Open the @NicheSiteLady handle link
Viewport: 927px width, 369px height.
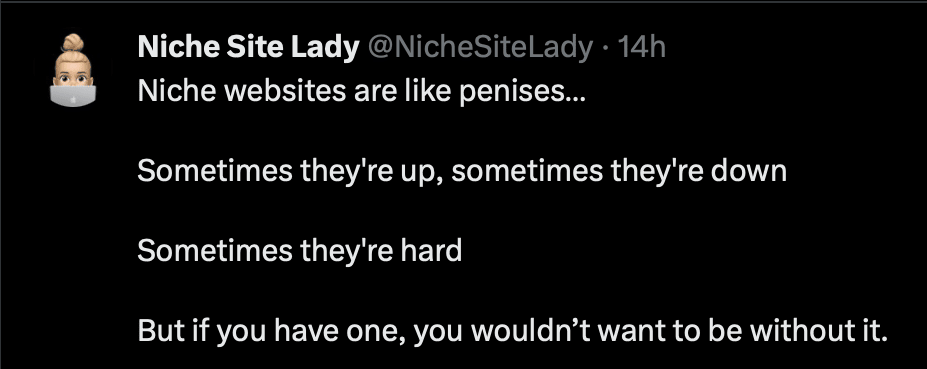pos(481,47)
